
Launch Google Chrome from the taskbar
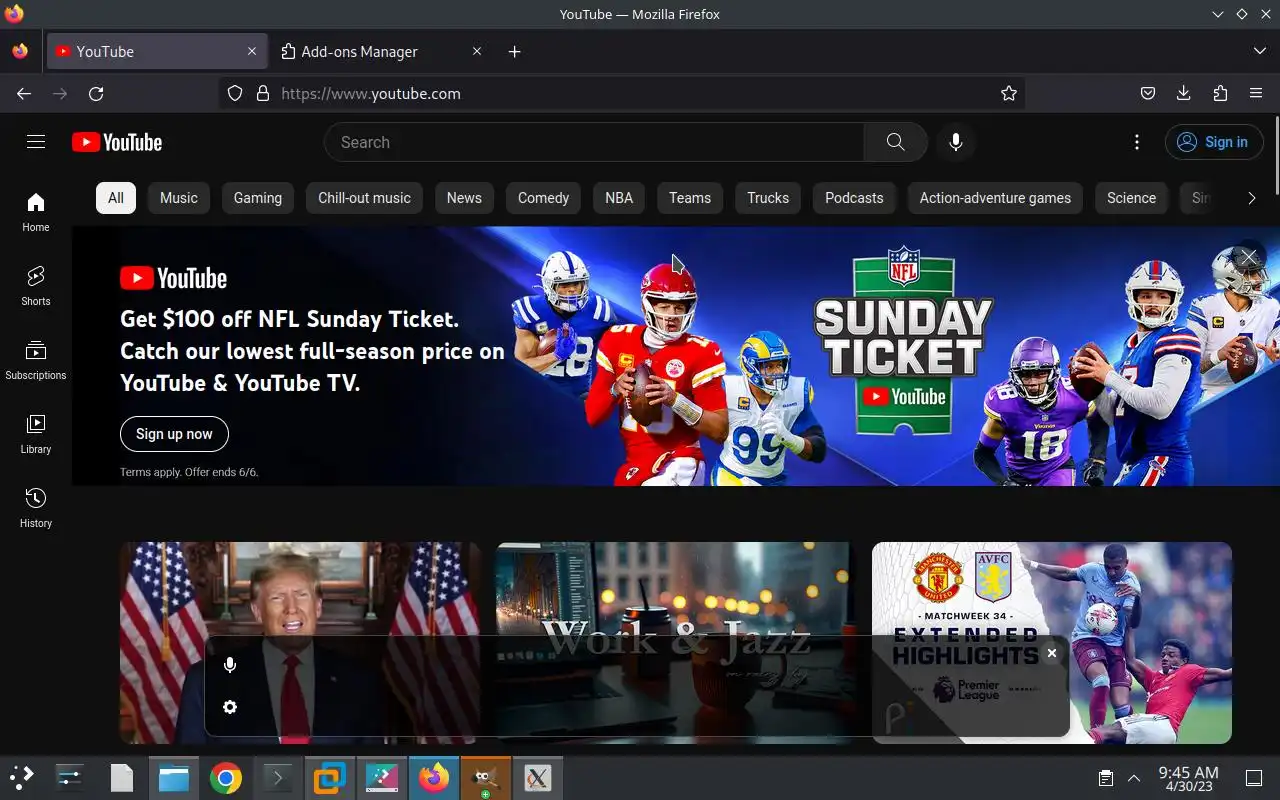point(226,778)
